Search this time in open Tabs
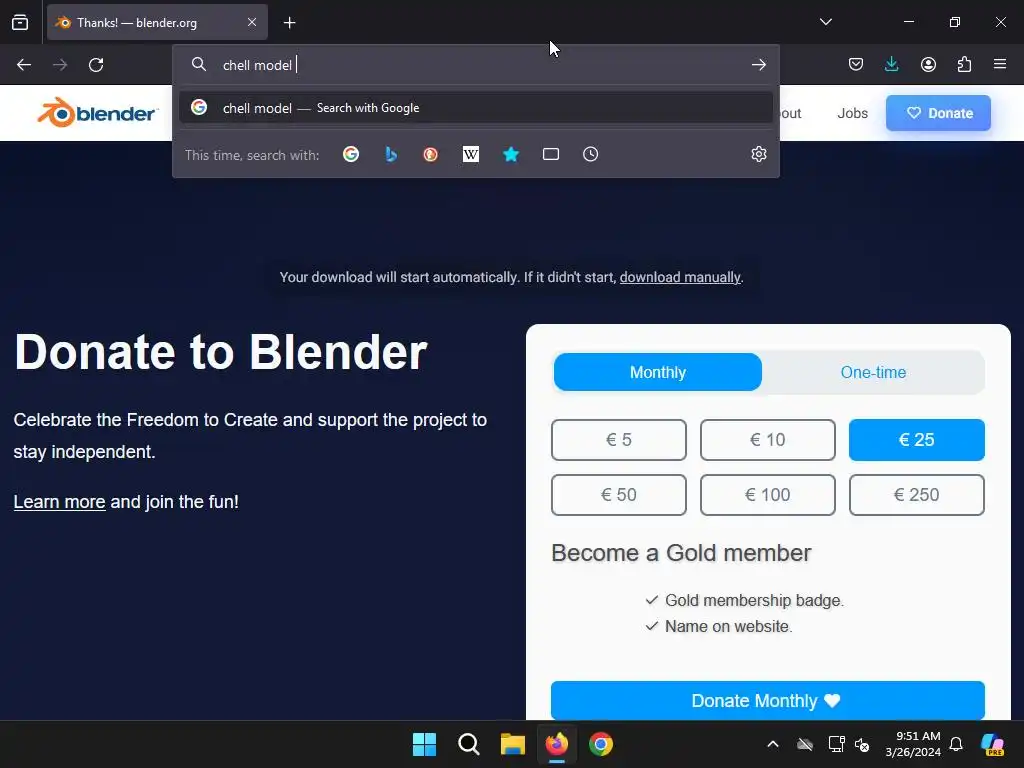Viewport: 1024px width, 768px height. [551, 154]
